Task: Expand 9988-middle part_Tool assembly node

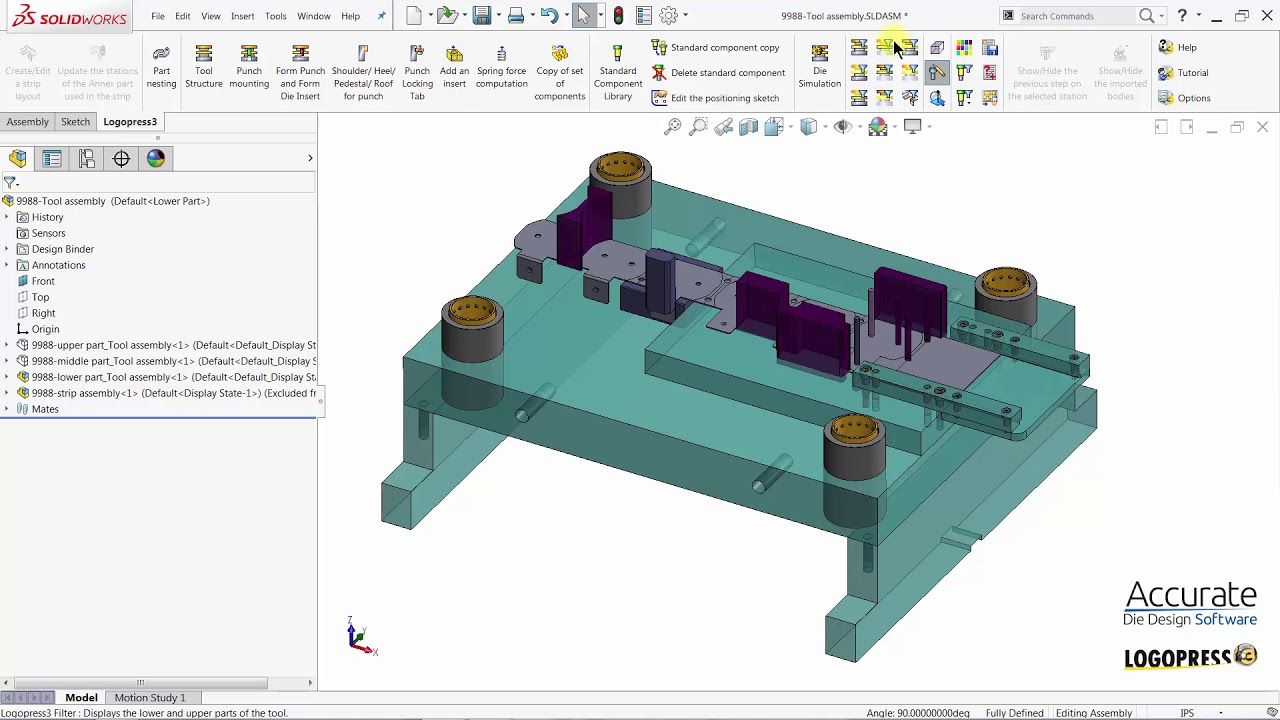Action: (7, 361)
